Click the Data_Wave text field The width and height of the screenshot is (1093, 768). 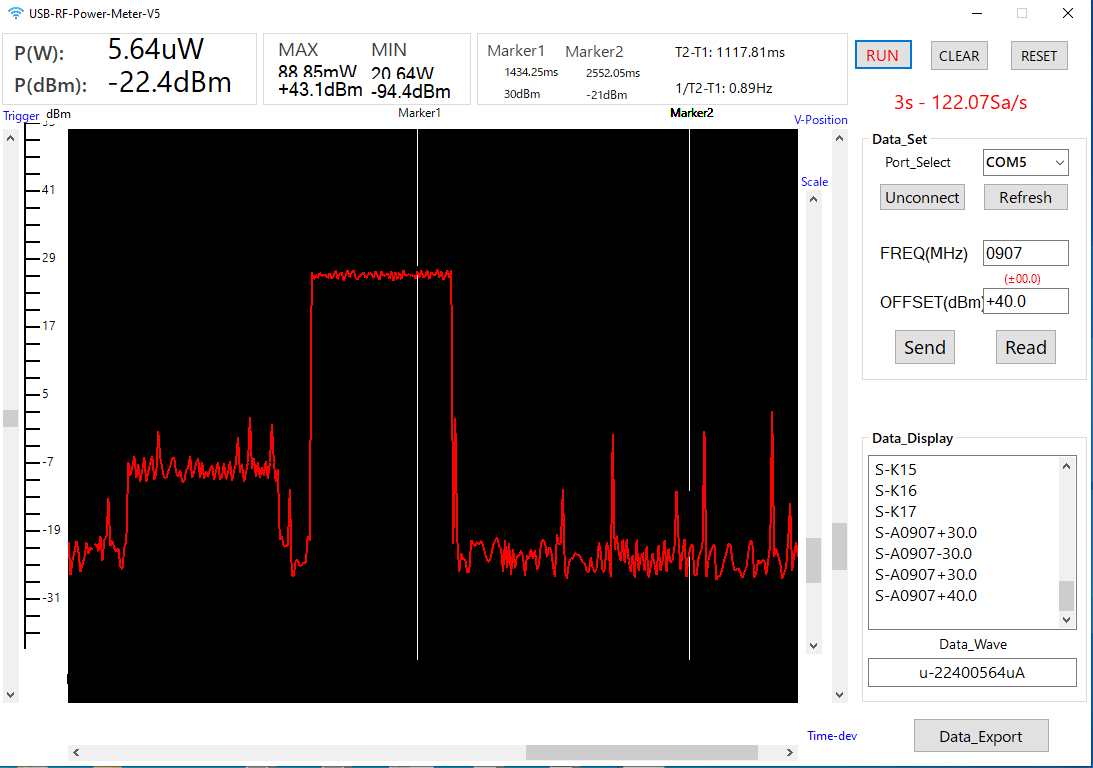(x=972, y=673)
